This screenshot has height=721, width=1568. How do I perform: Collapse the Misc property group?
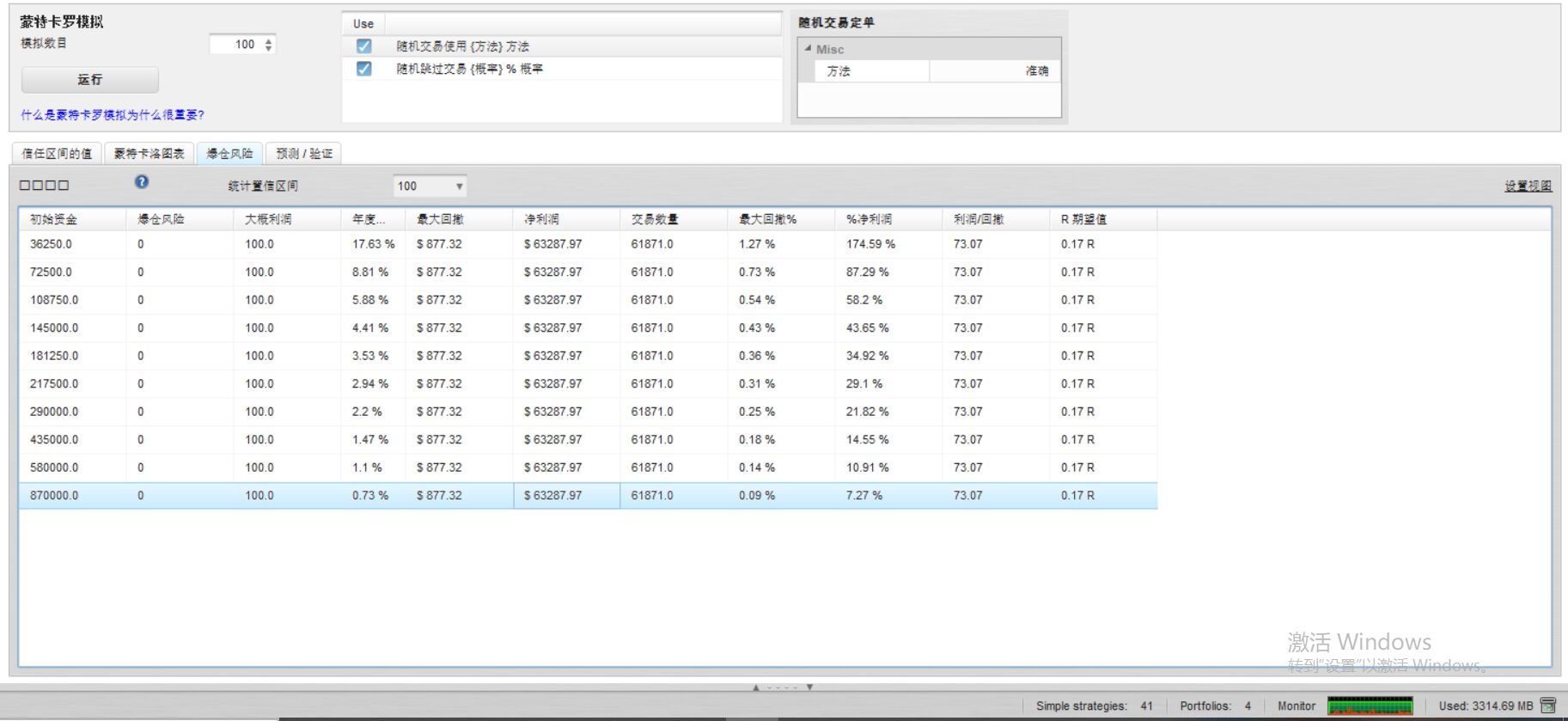click(x=808, y=49)
